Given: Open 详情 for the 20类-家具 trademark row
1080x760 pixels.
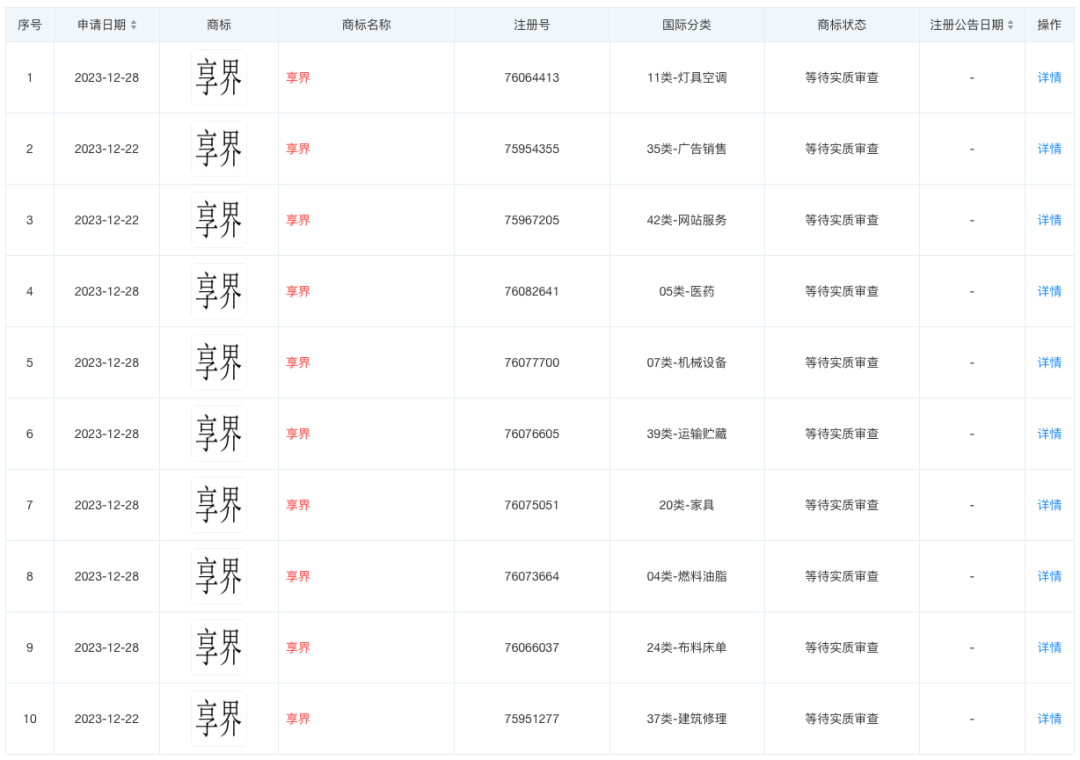Looking at the screenshot, I should pos(1049,505).
